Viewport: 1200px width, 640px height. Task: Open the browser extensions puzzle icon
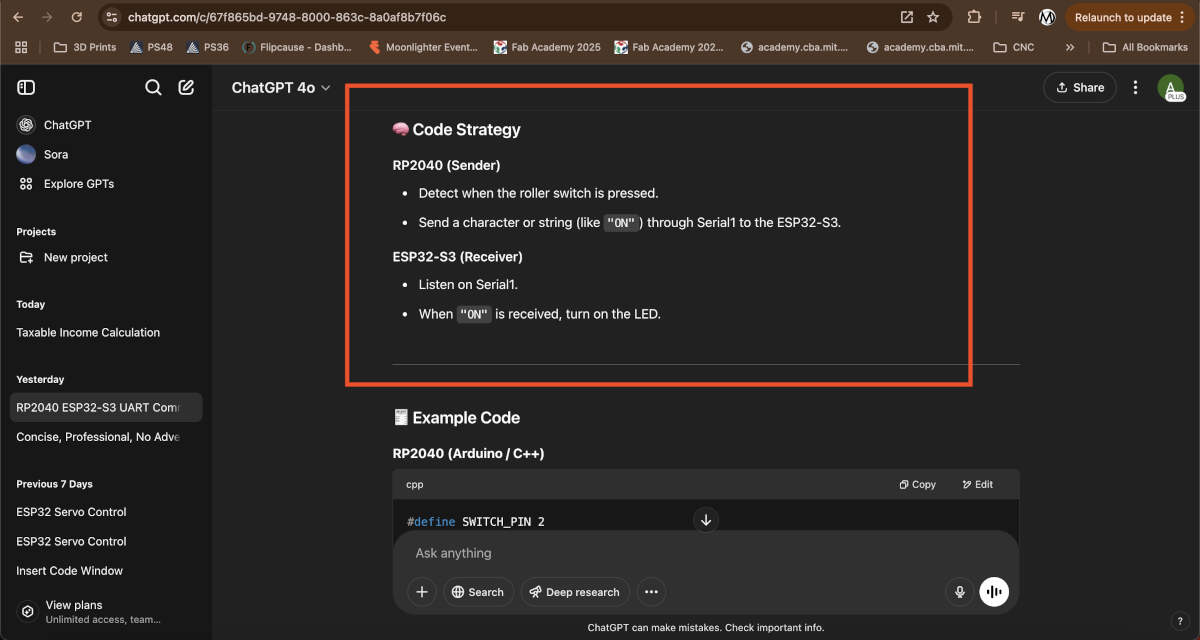pos(974,17)
